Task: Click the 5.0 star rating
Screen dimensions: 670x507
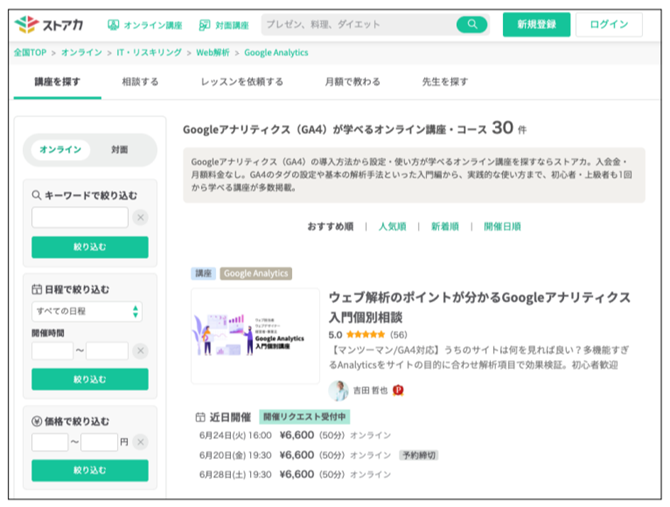Action: point(356,334)
